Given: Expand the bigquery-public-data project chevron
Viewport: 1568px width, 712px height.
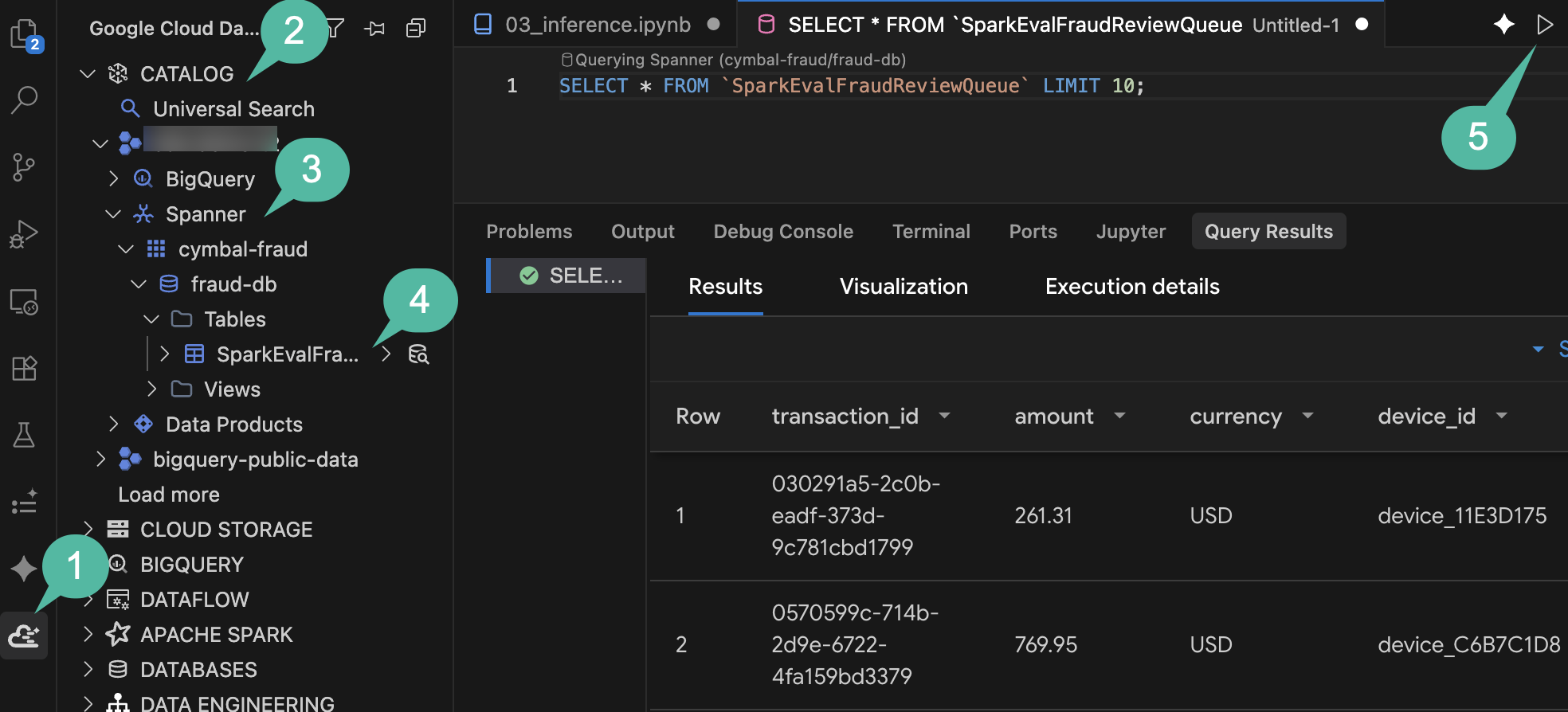Looking at the screenshot, I should (x=100, y=460).
